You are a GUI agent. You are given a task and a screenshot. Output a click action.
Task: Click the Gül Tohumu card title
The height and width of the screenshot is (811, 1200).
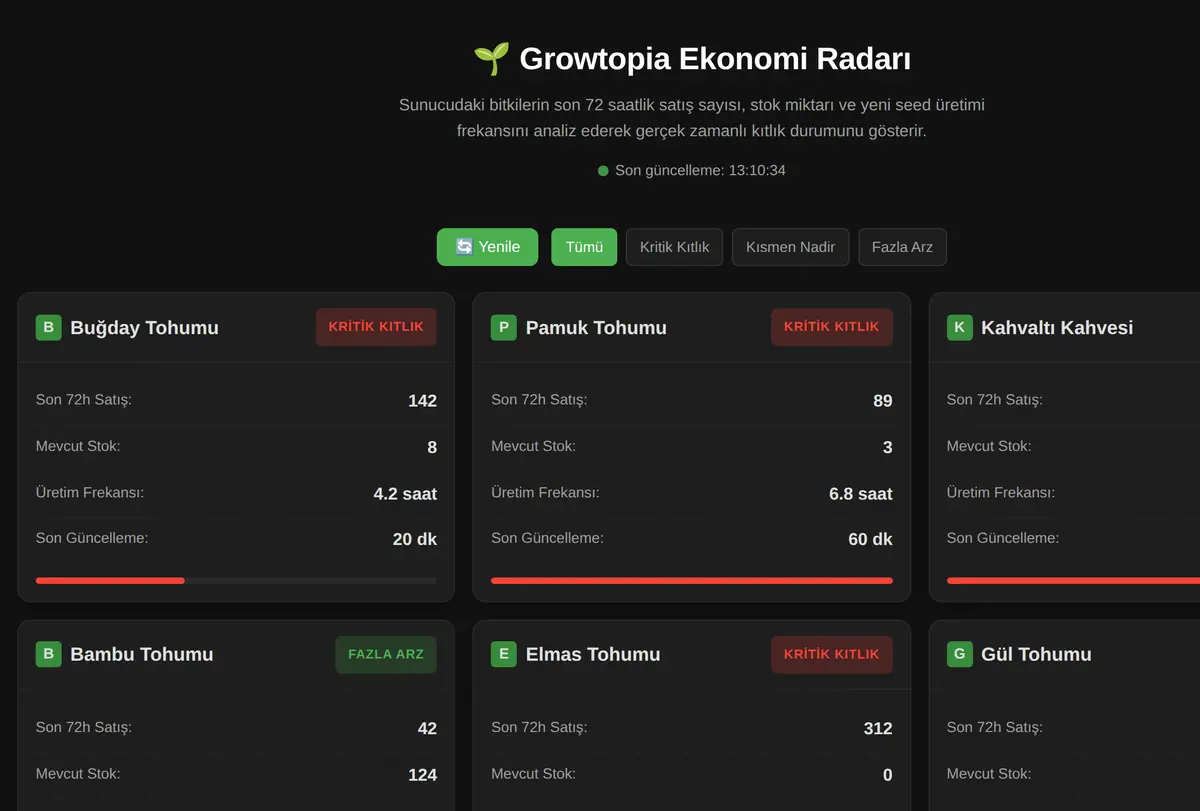point(1036,654)
